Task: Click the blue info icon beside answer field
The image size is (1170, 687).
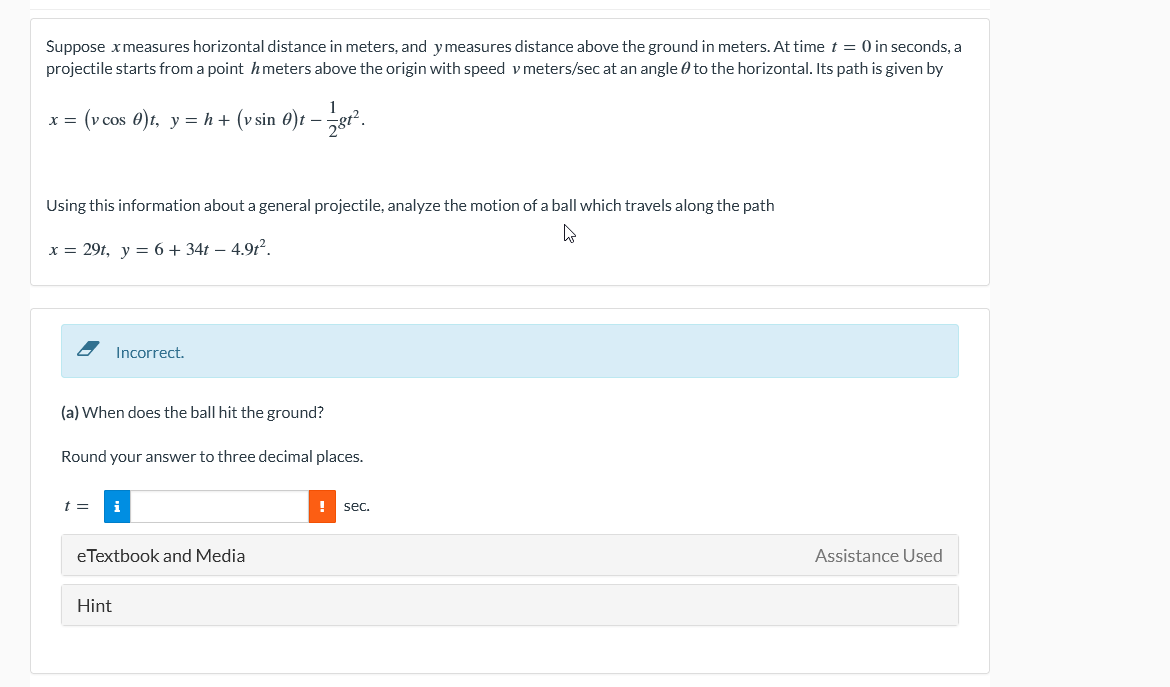Action: pos(117,506)
